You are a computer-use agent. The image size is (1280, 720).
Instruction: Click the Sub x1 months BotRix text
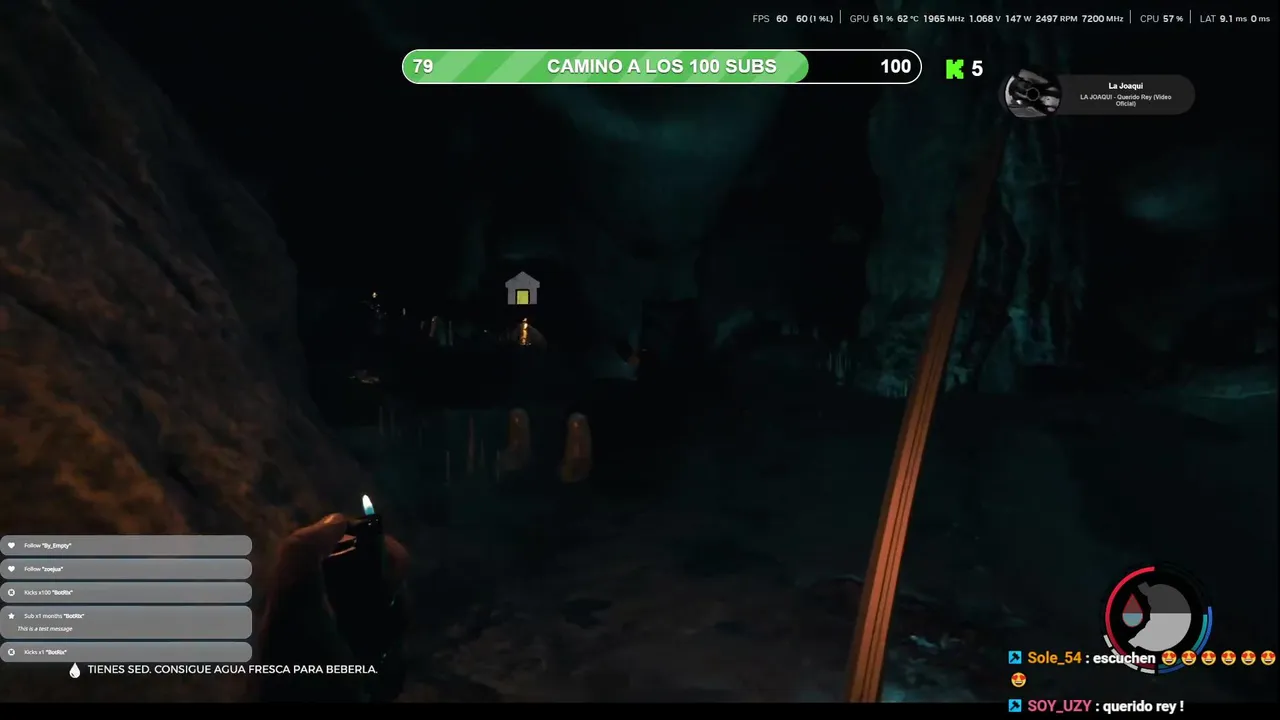point(54,616)
